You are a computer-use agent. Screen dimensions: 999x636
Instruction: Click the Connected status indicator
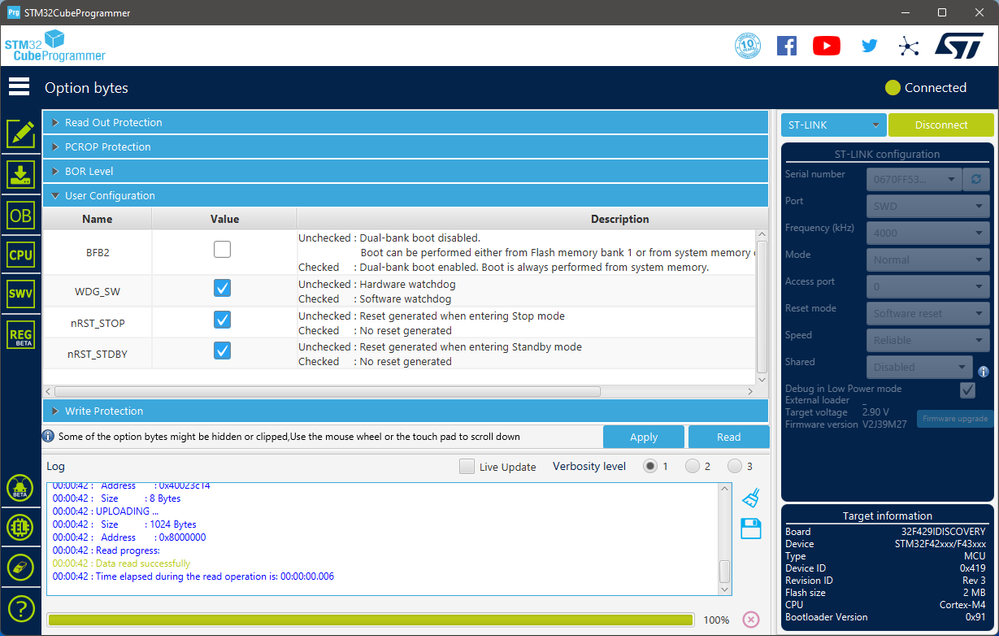pyautogui.click(x=926, y=87)
